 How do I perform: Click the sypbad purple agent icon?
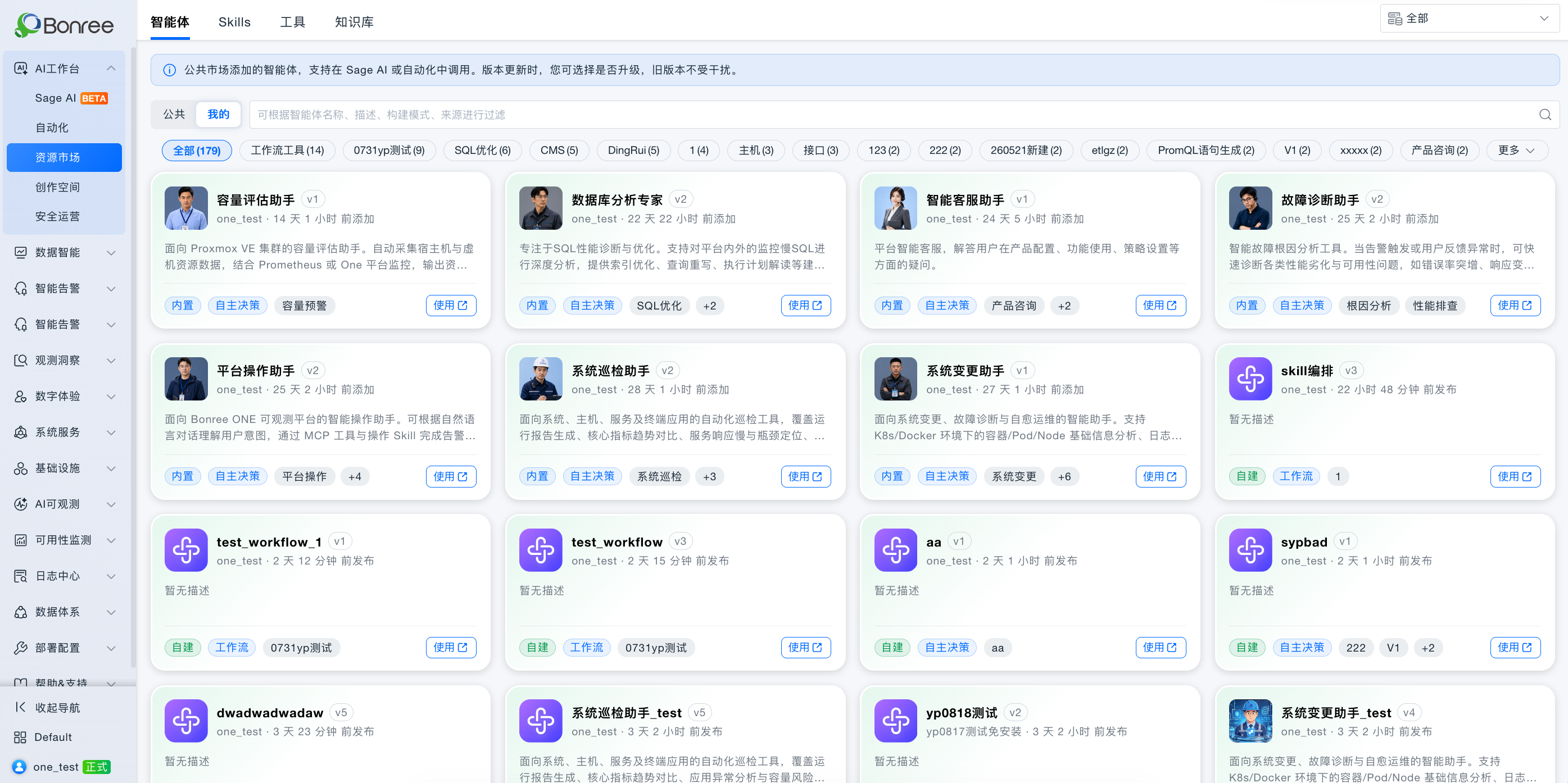1250,550
